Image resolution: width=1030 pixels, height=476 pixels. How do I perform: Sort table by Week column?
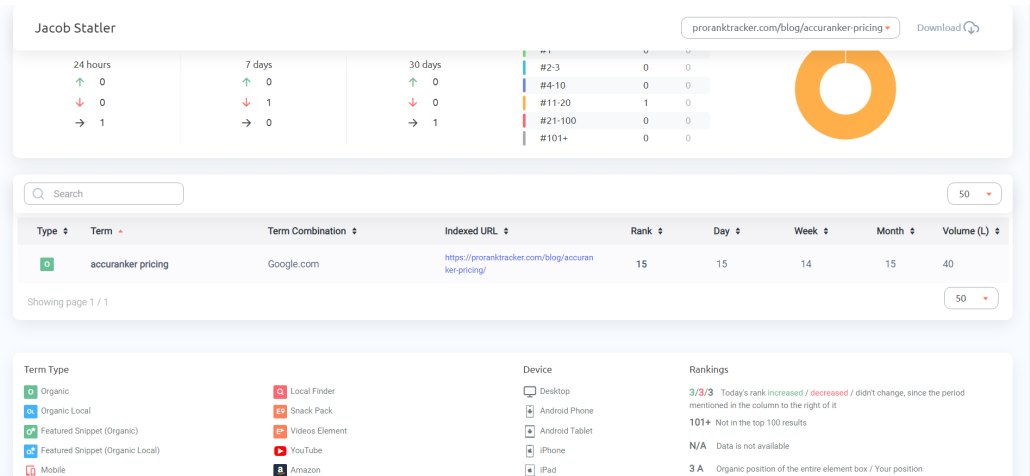[811, 231]
